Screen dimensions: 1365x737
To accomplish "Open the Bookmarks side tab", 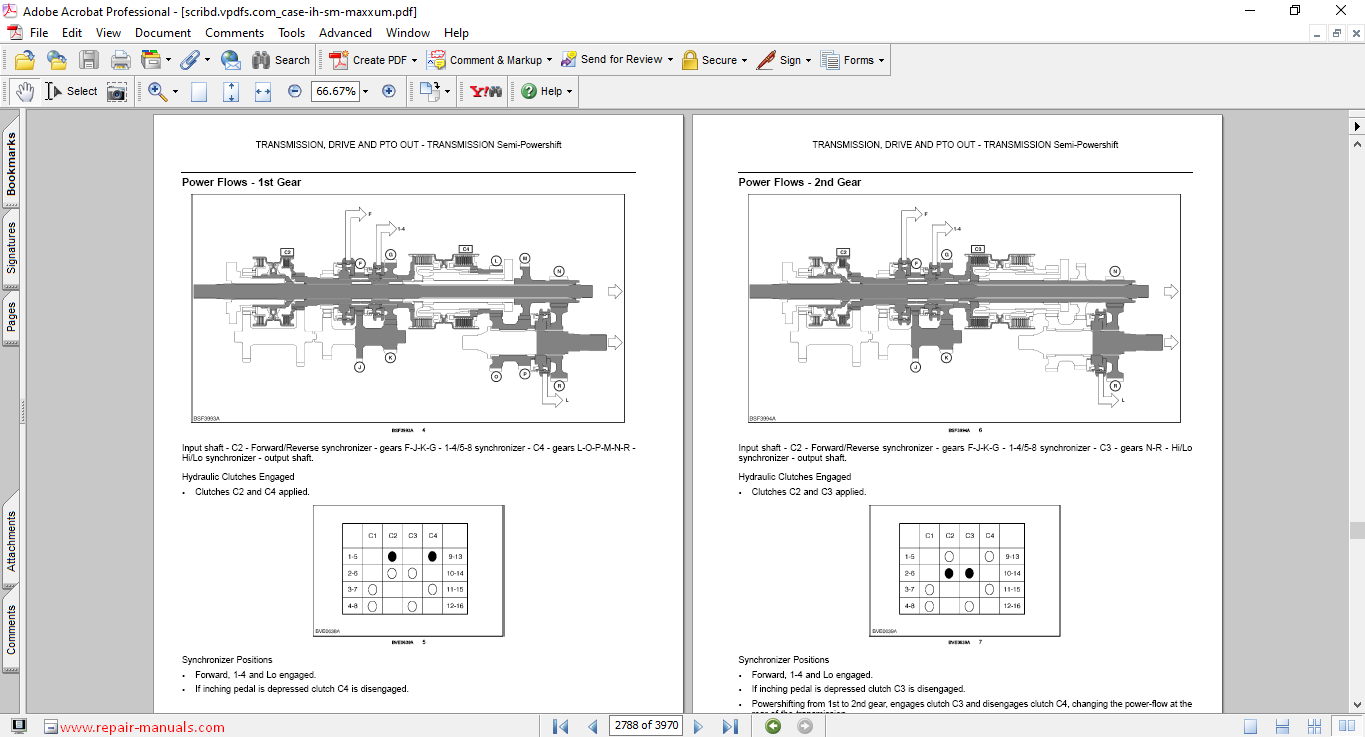I will pyautogui.click(x=11, y=165).
